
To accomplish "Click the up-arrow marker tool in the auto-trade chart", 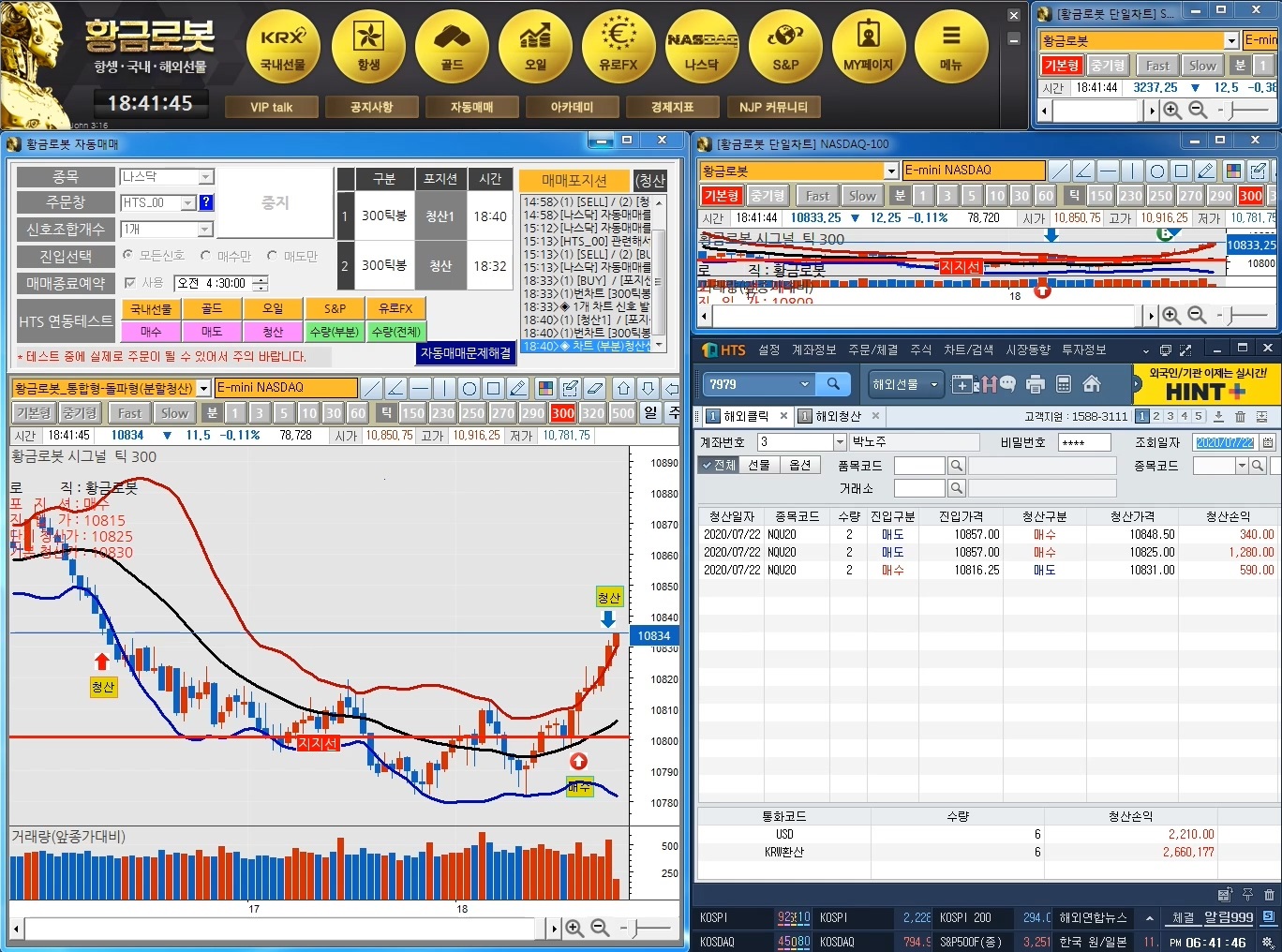I will coord(623,388).
